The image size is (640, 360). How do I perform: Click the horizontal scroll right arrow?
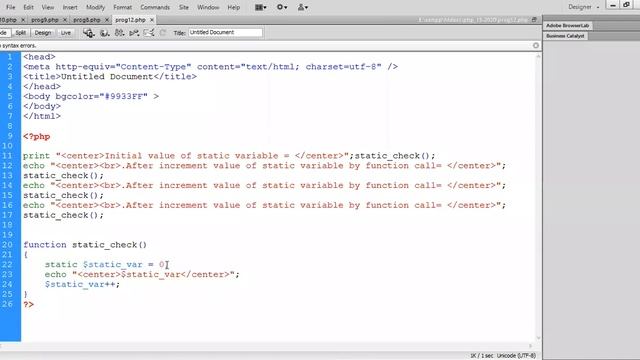click(x=531, y=346)
